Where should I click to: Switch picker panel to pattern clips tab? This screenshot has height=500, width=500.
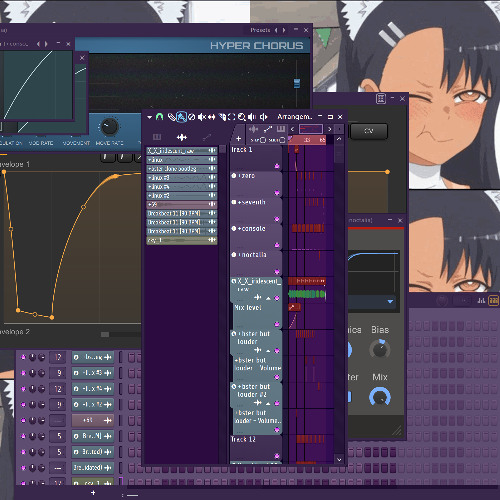pyautogui.click(x=157, y=137)
